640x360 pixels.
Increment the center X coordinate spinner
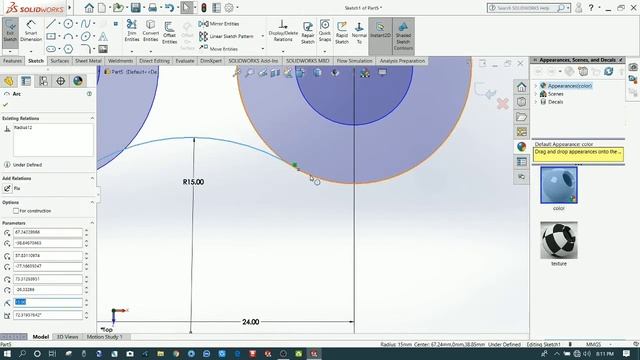86,230
